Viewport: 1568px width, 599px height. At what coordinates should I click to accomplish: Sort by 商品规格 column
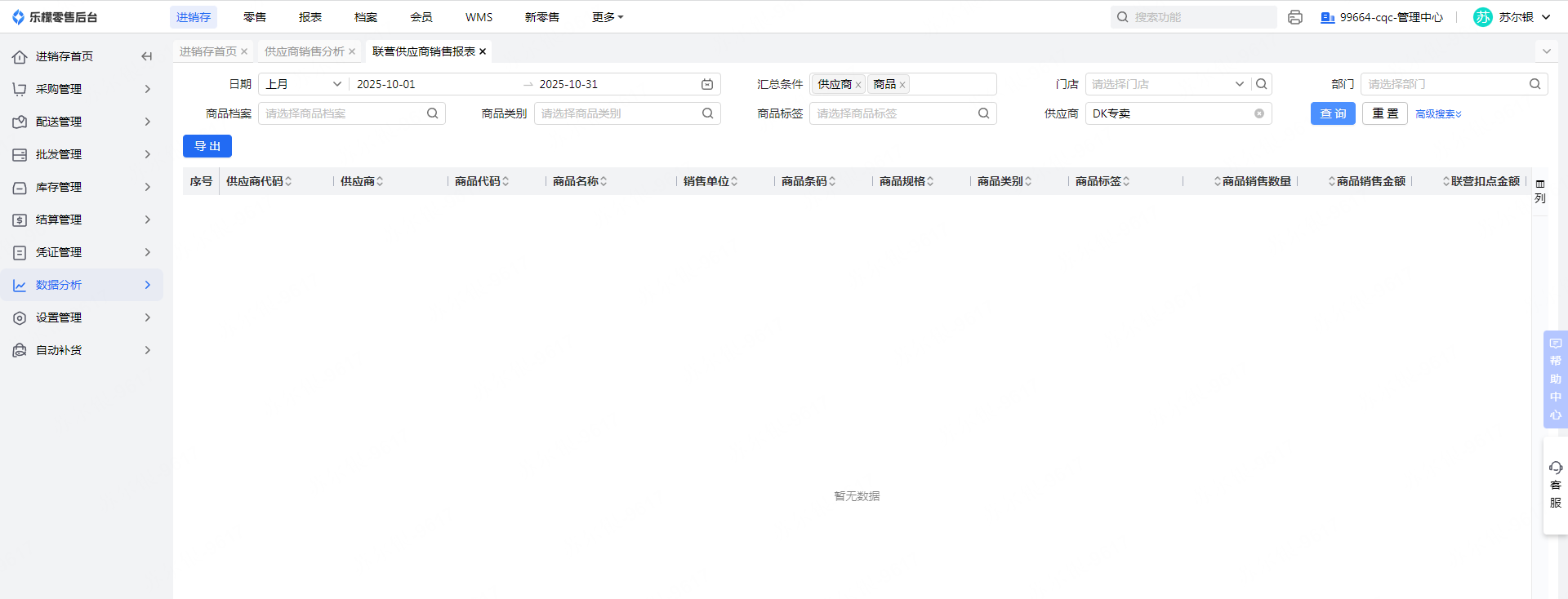(930, 181)
